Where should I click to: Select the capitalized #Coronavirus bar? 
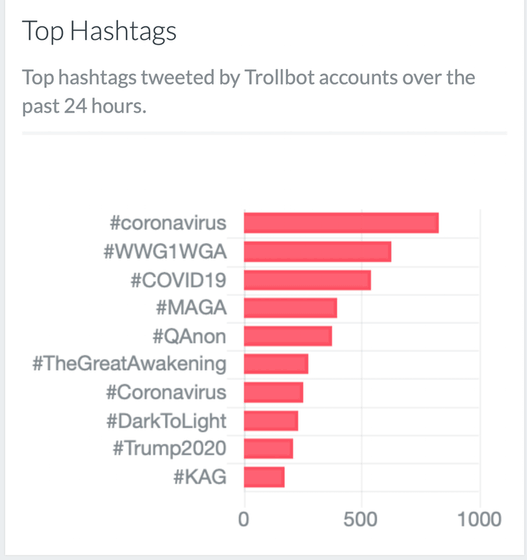(274, 392)
